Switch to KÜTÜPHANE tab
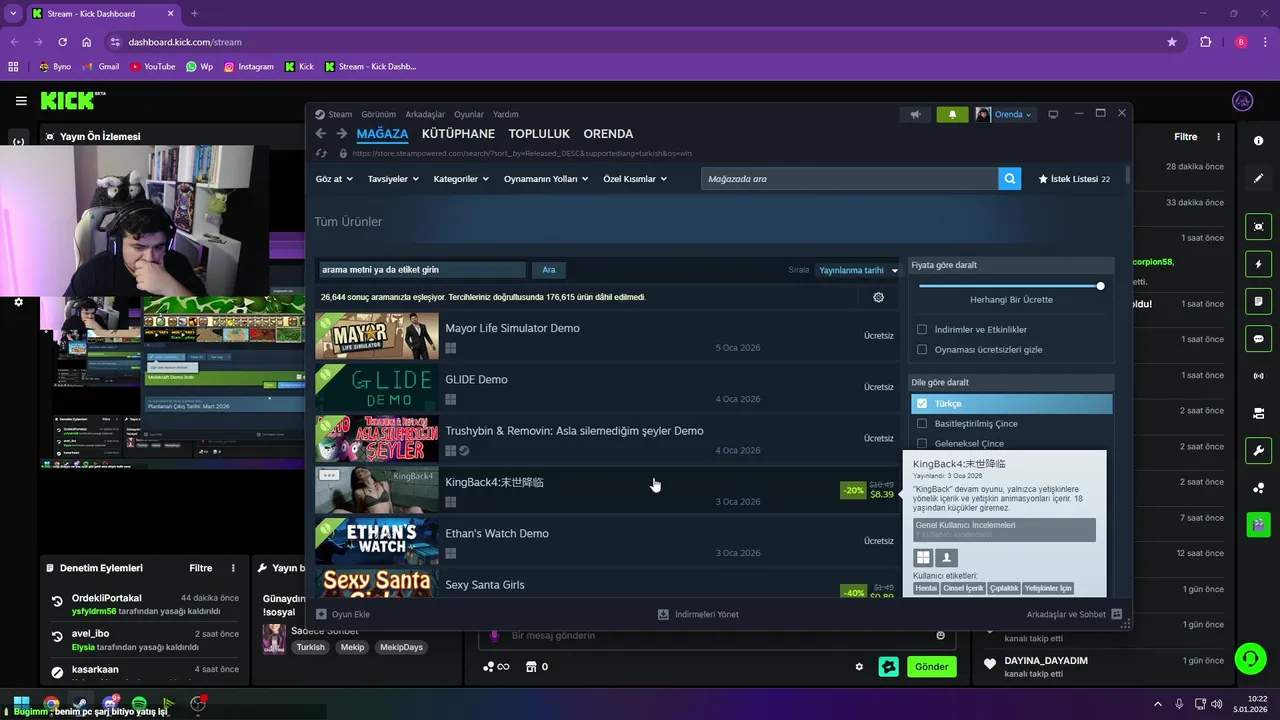The image size is (1280, 720). point(458,134)
